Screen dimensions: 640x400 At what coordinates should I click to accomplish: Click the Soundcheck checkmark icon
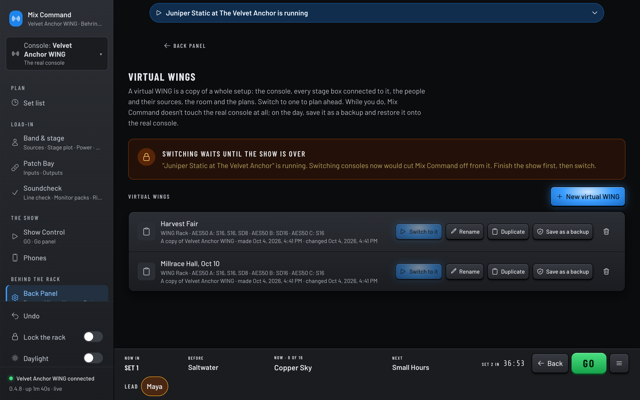15,193
